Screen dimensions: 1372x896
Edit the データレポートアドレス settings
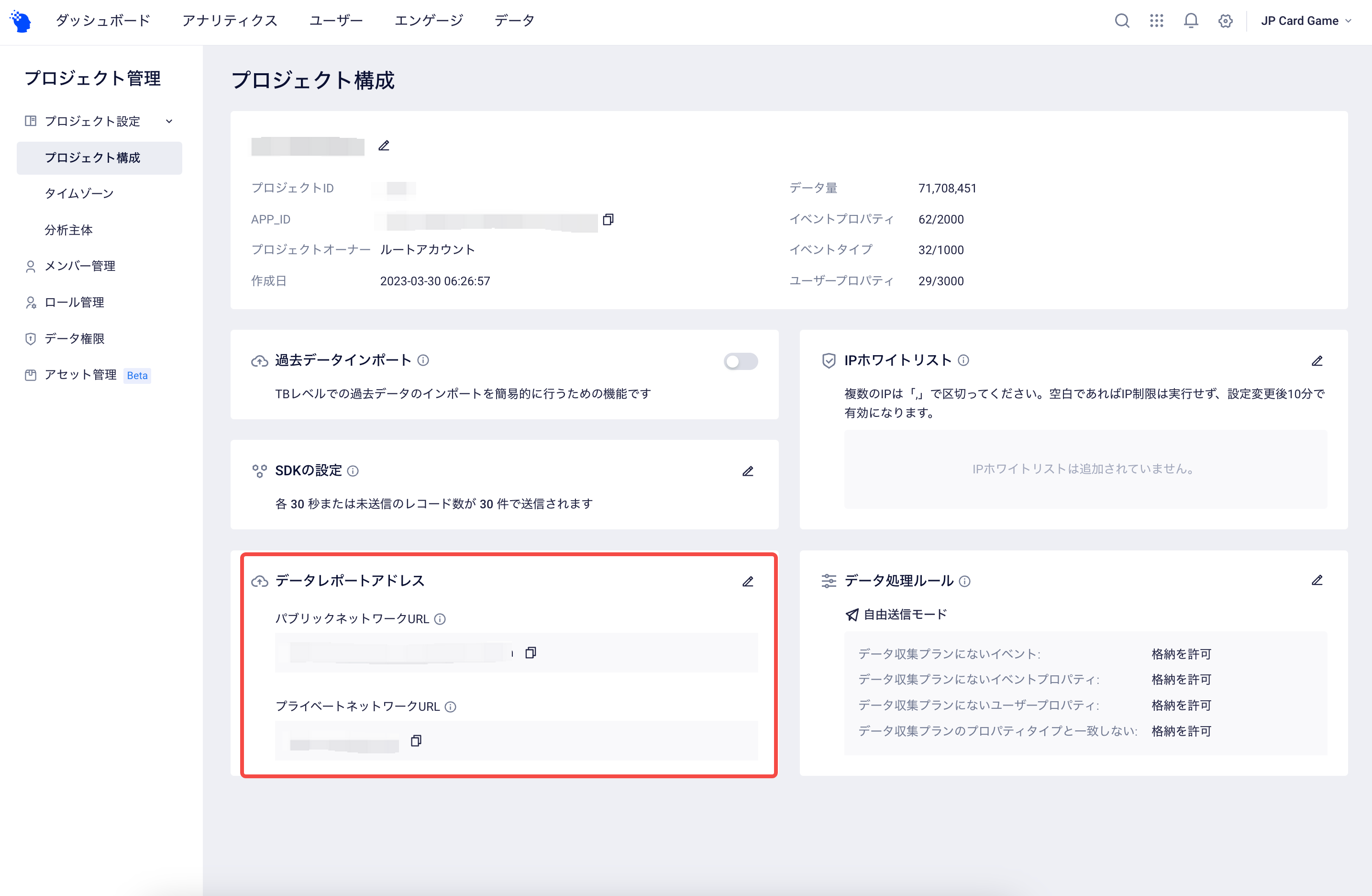pos(748,582)
